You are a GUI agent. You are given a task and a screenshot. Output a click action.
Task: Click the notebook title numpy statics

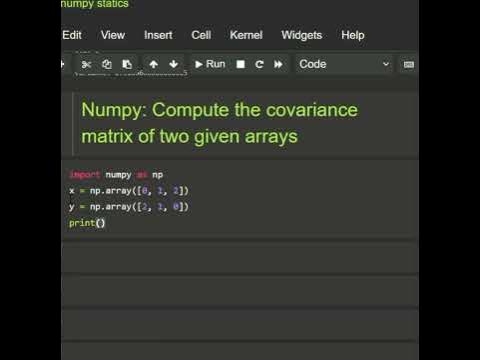pos(95,4)
